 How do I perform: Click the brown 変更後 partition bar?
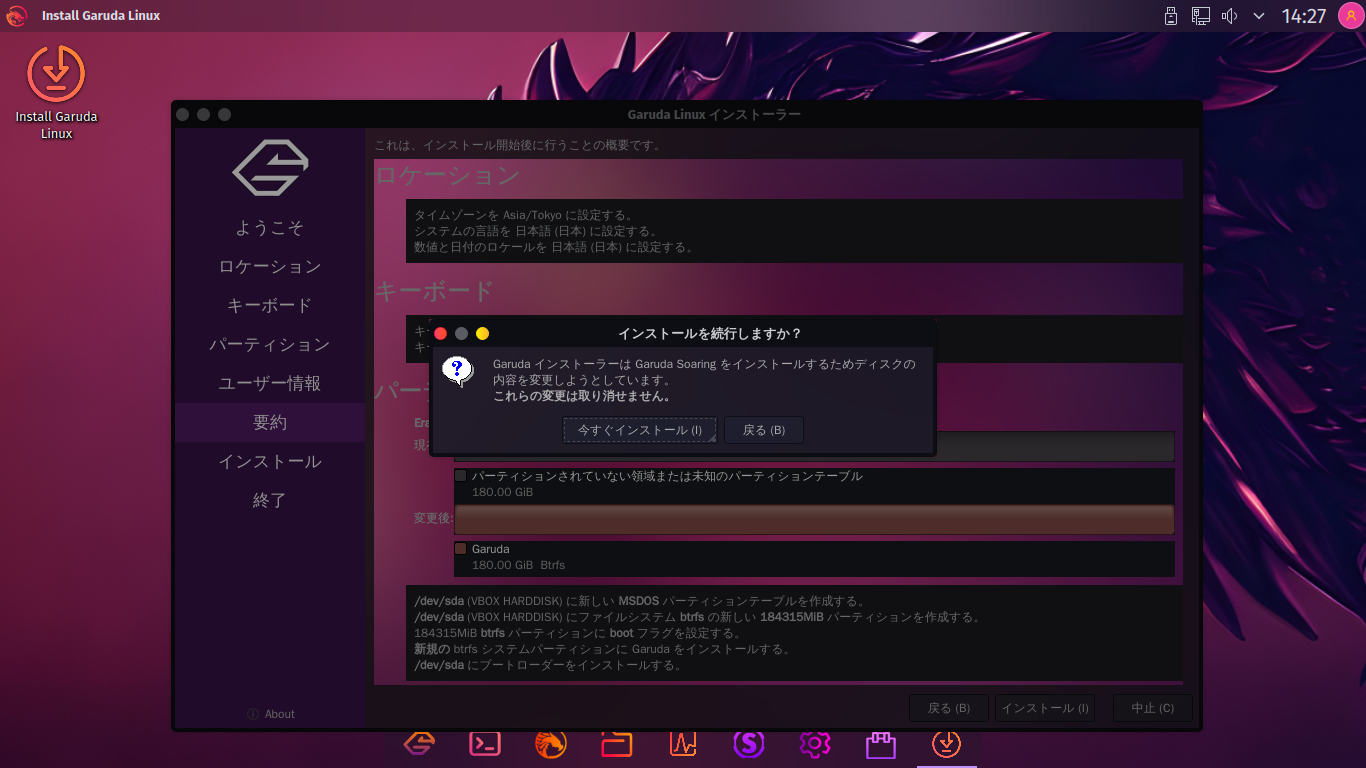(x=814, y=519)
